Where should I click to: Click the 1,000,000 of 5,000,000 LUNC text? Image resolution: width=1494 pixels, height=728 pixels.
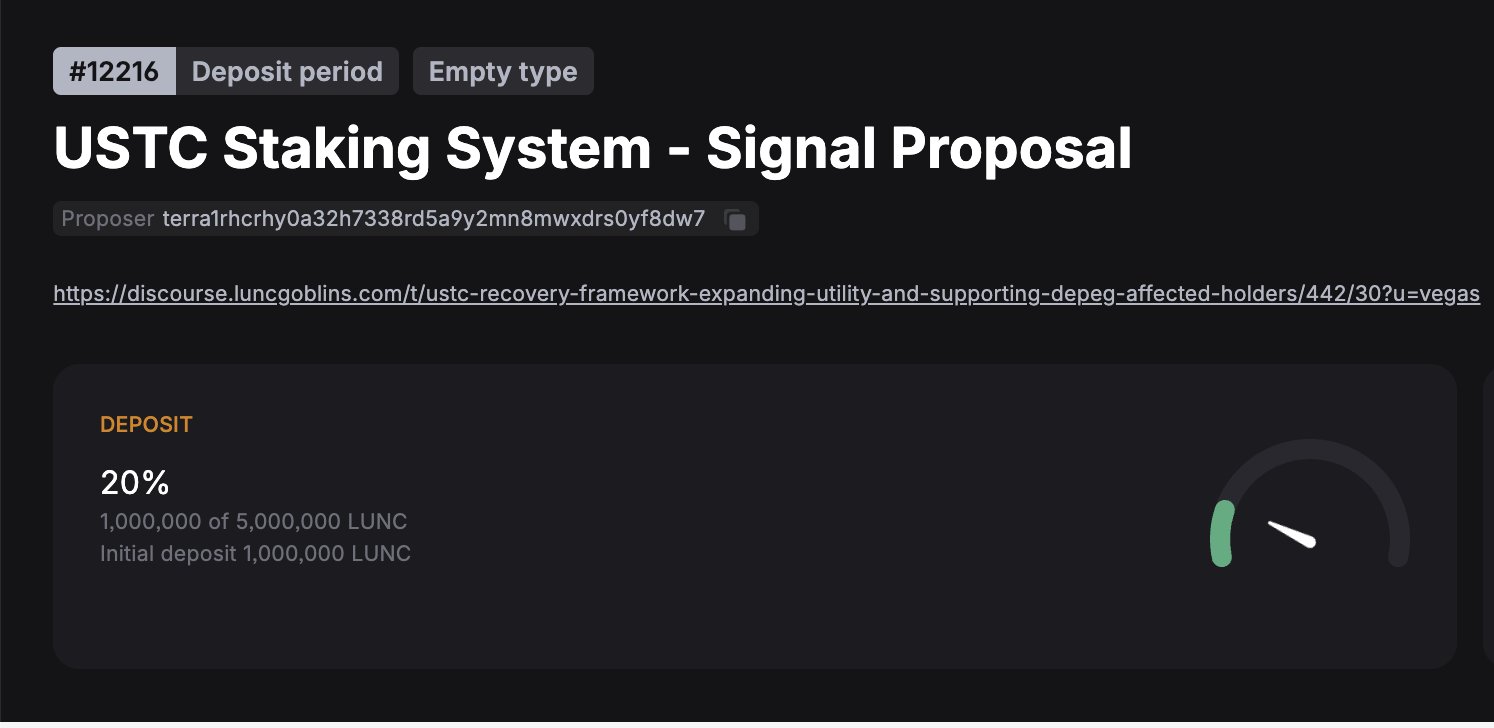[253, 522]
